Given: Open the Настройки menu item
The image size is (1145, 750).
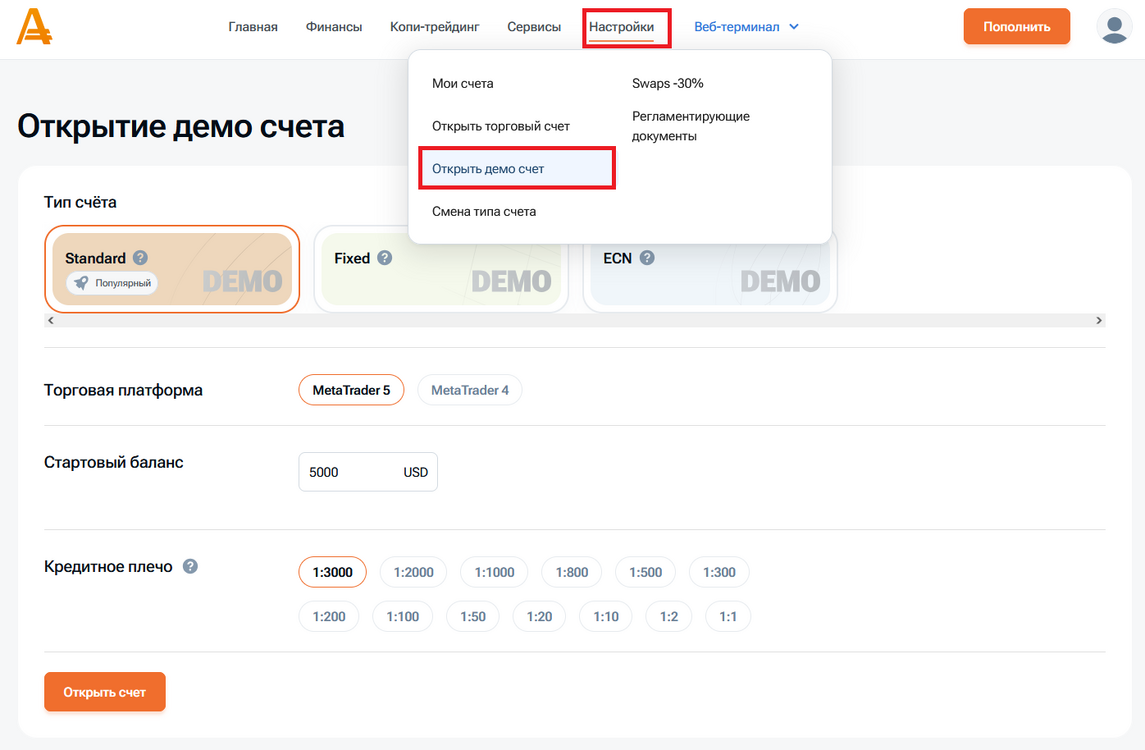Looking at the screenshot, I should [x=621, y=27].
